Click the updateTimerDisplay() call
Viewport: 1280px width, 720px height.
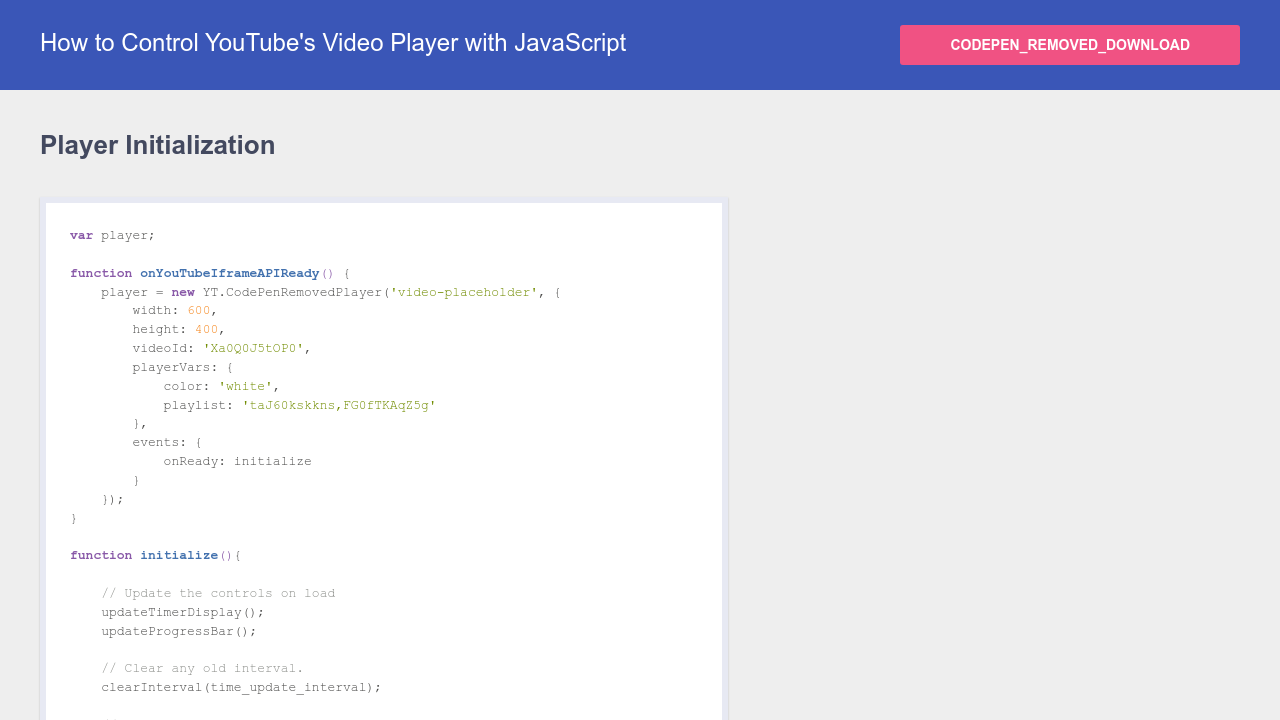click(183, 612)
